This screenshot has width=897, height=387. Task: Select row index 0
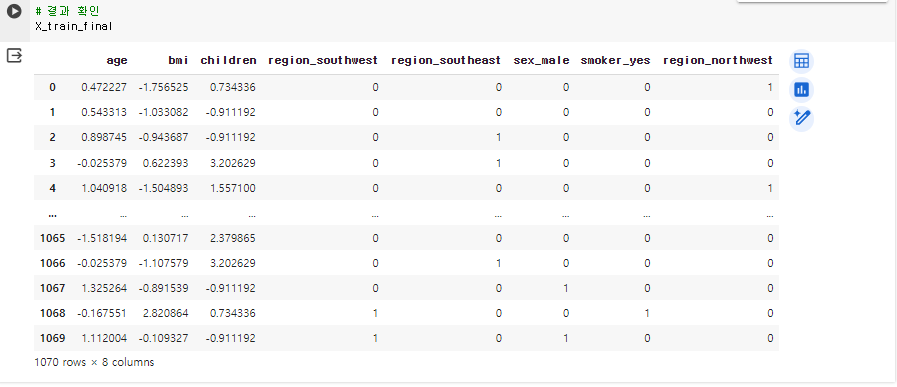coord(53,88)
